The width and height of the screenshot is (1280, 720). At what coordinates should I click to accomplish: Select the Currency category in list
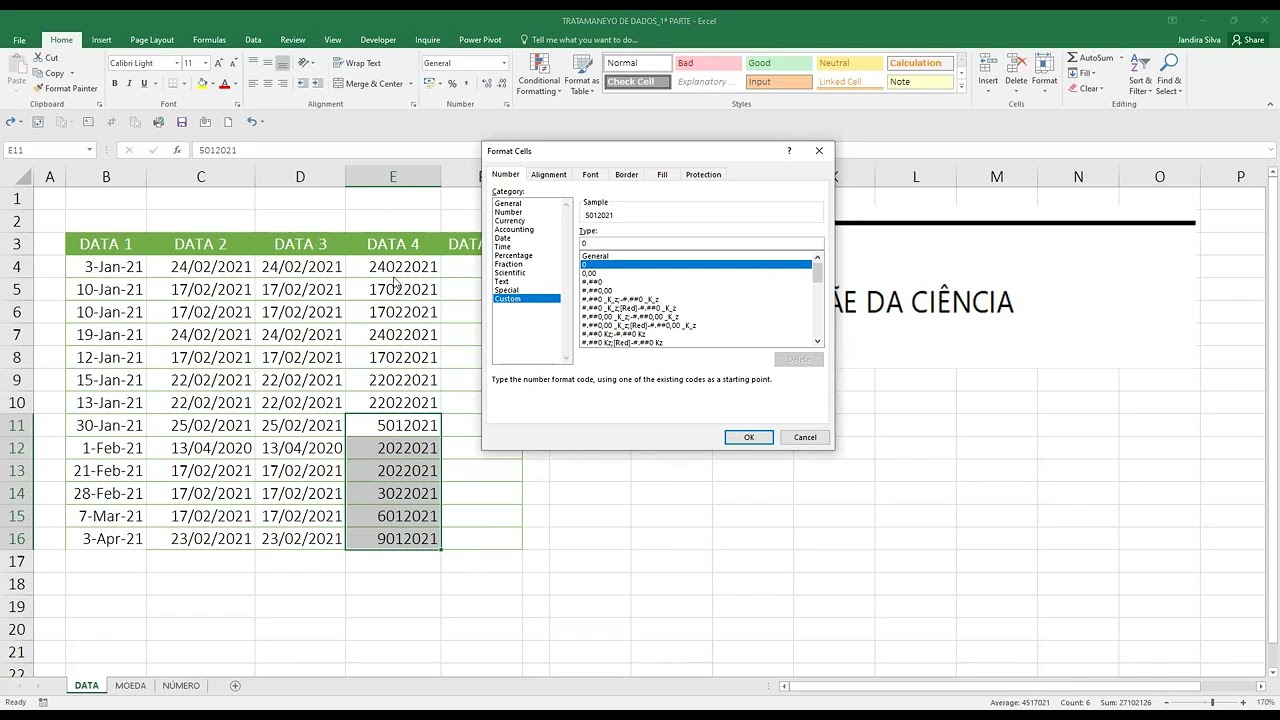point(509,221)
